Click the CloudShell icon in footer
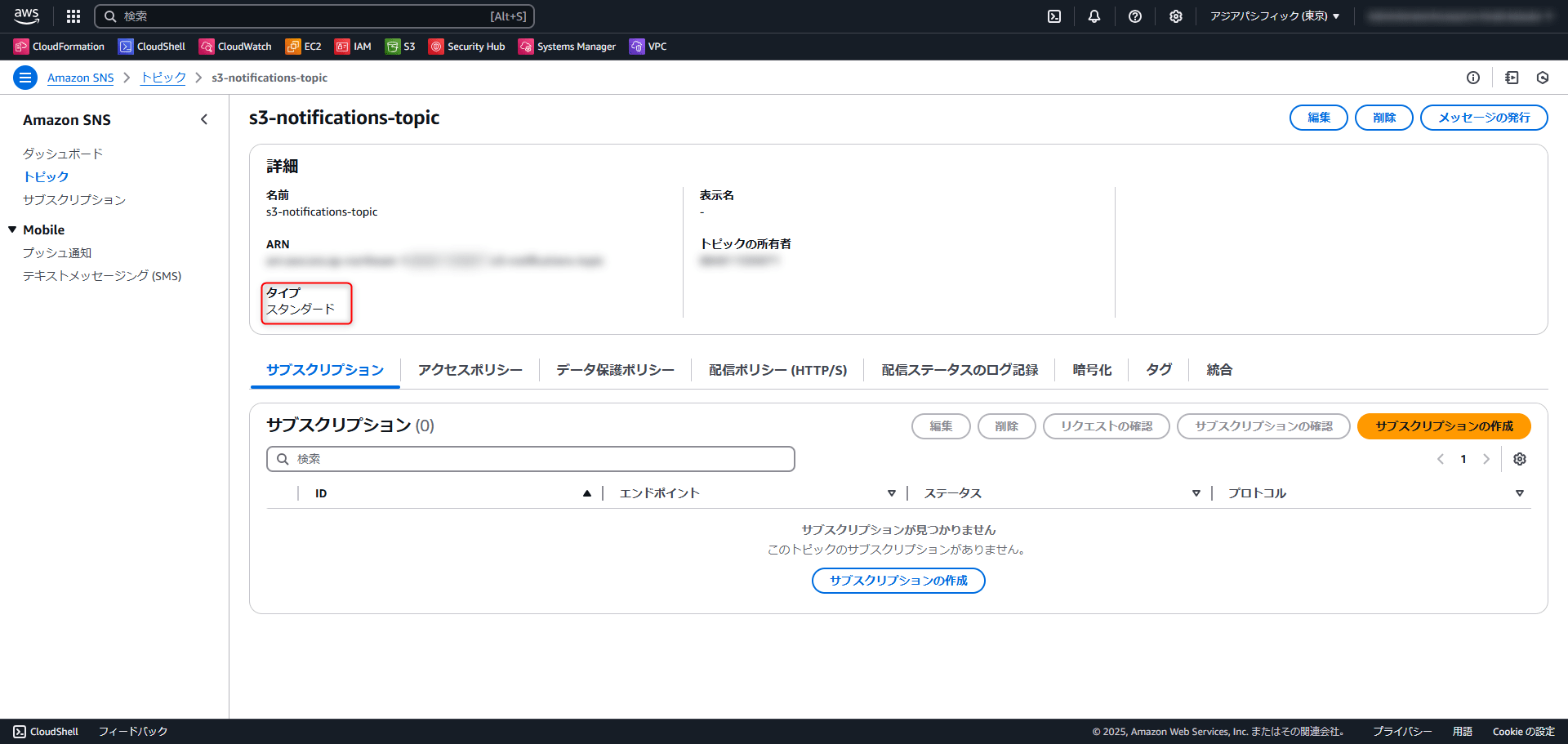 (20, 732)
